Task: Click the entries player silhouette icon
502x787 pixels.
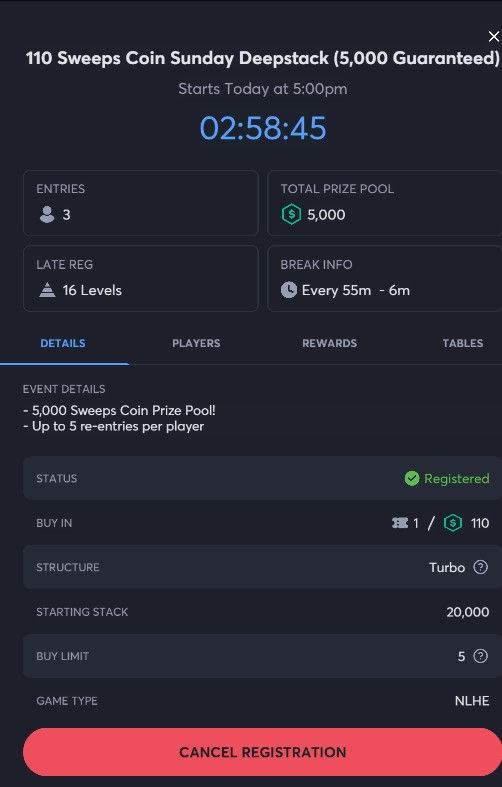Action: pos(47,214)
